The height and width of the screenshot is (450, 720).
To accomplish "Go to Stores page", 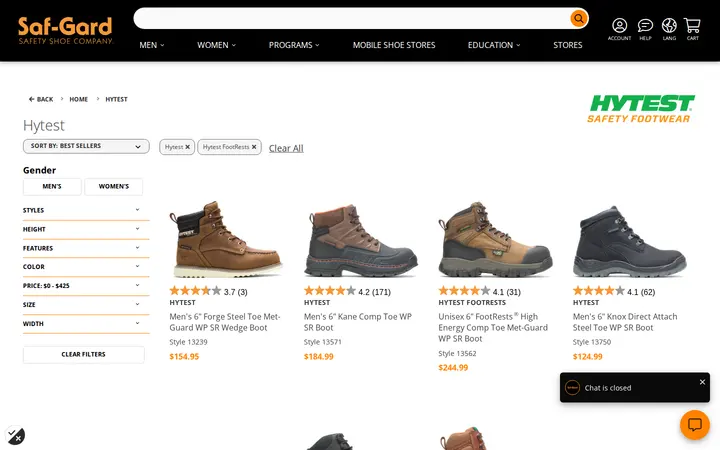I will pos(568,45).
